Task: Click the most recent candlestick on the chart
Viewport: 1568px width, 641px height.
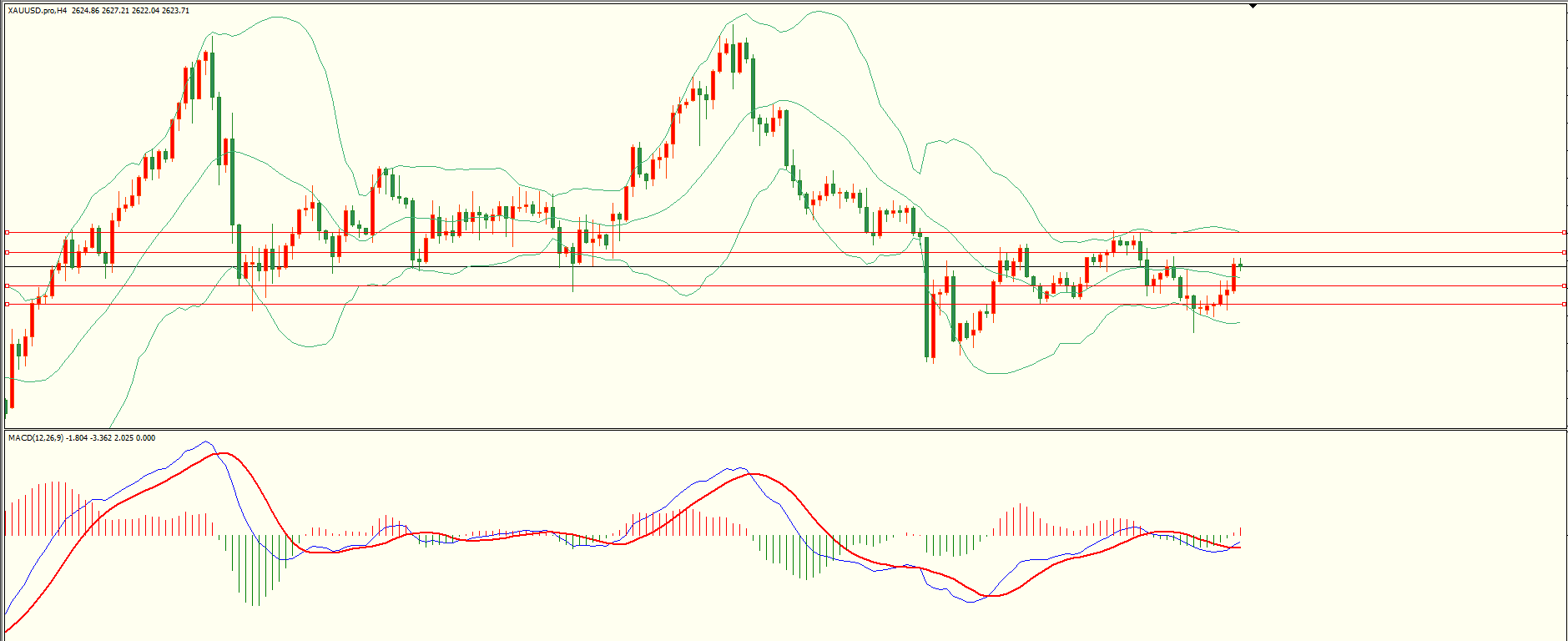Action: click(1241, 265)
